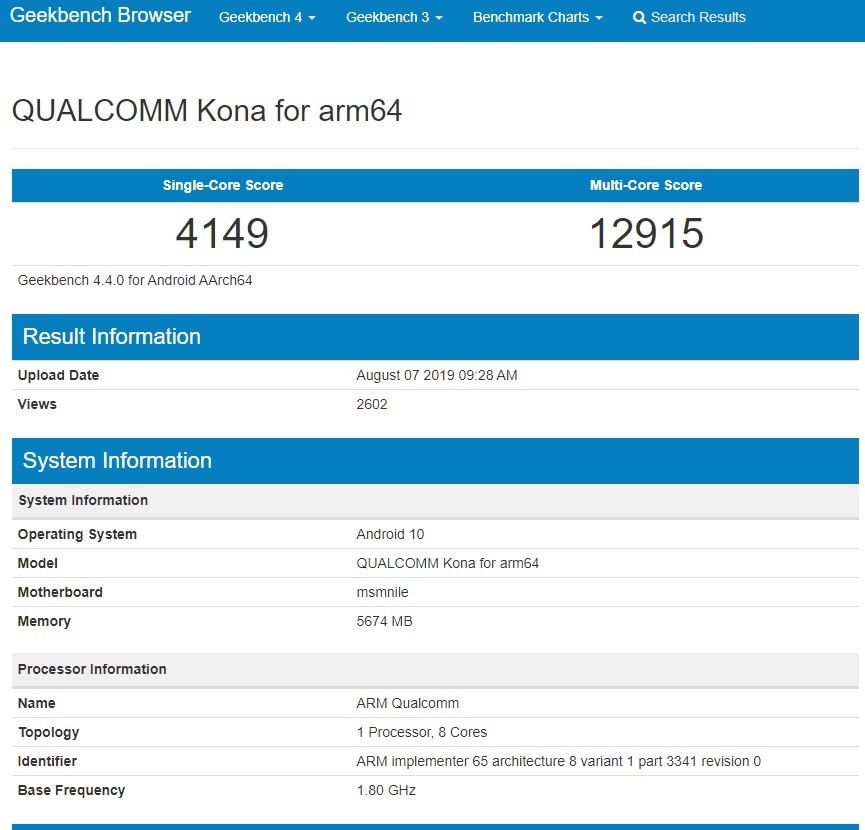Click the Motherboard label
This screenshot has width=865, height=830.
(60, 592)
